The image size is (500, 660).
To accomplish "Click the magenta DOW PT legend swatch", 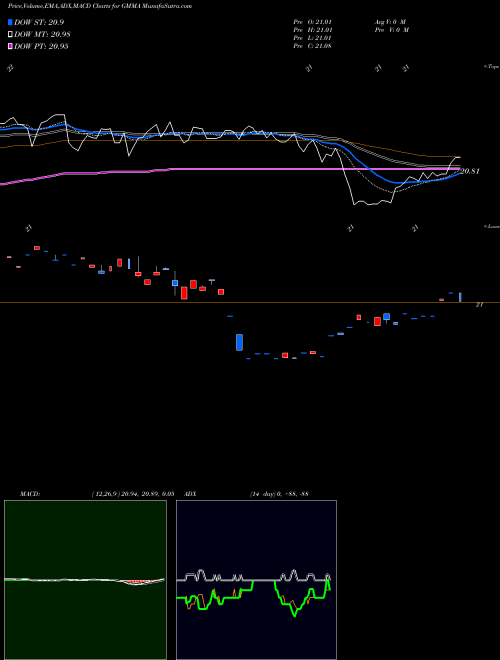I will click(11, 46).
